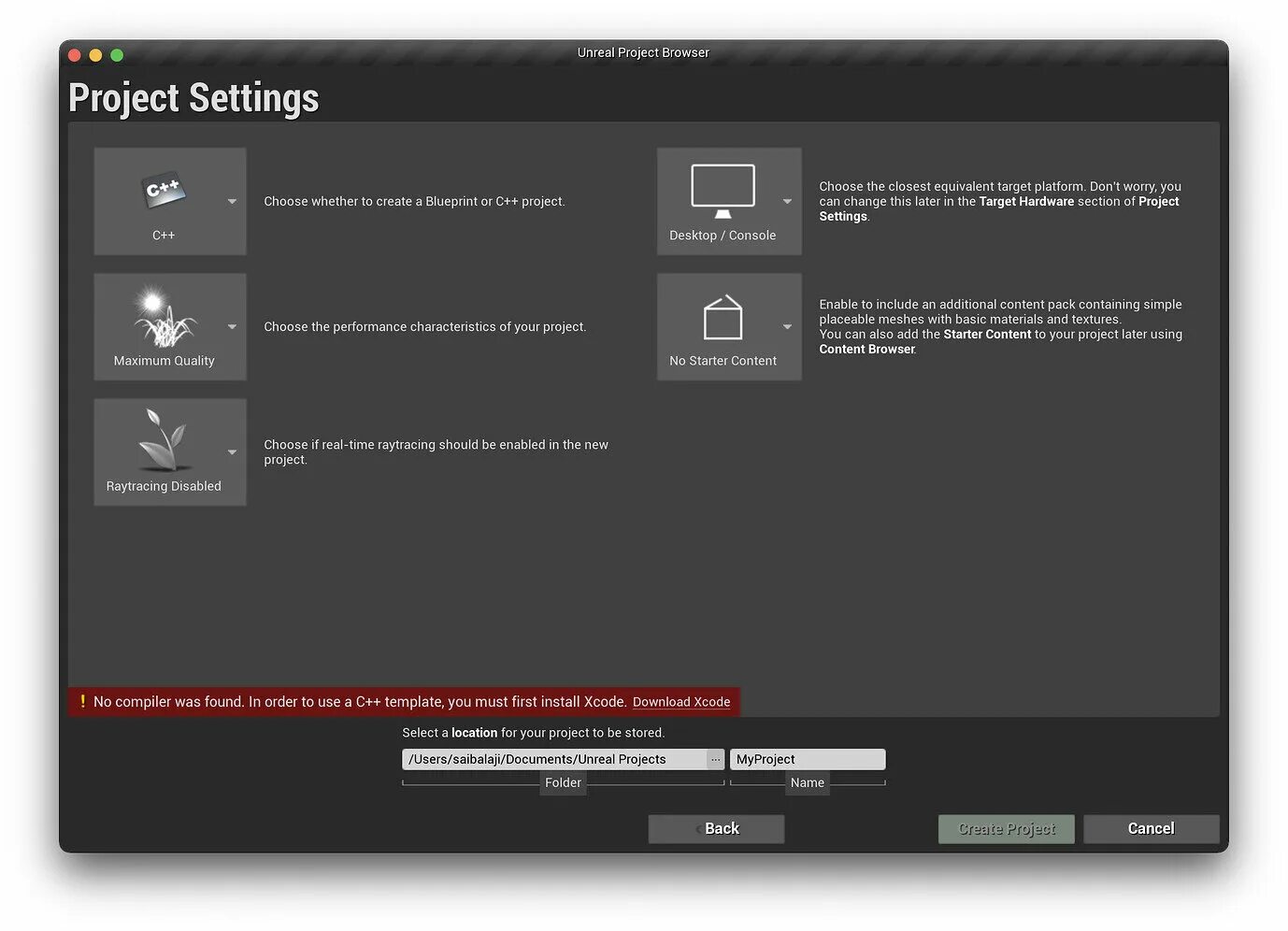Click the 'Name' label below name field
The width and height of the screenshot is (1288, 931).
tap(808, 783)
